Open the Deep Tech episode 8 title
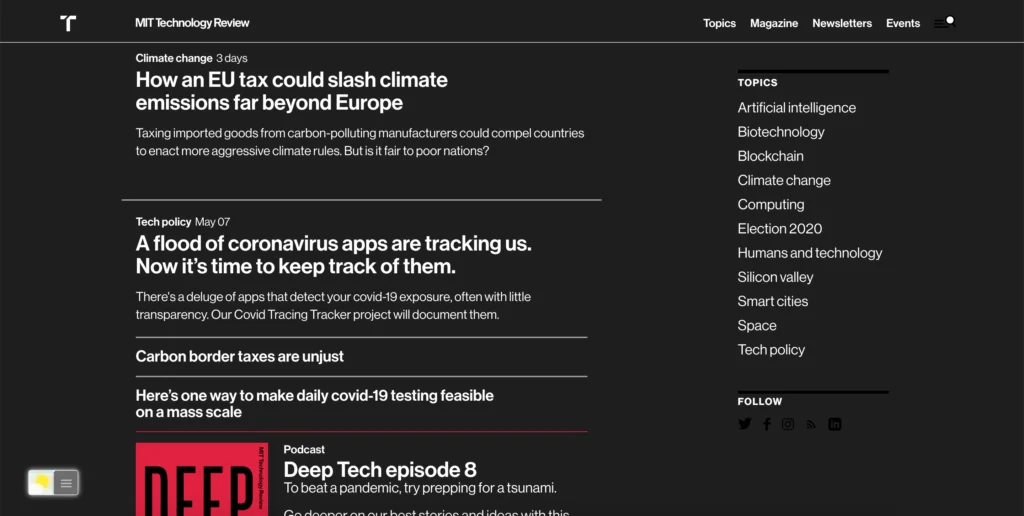1024x516 pixels. tap(380, 470)
